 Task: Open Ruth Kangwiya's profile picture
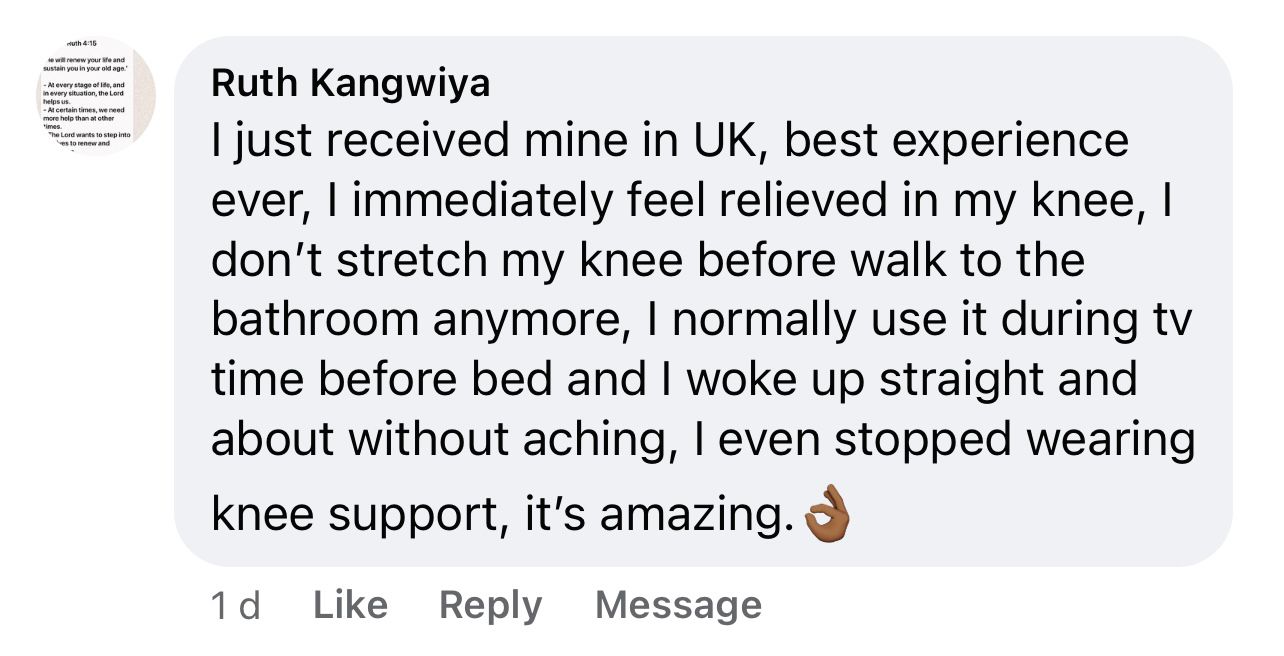click(x=97, y=96)
